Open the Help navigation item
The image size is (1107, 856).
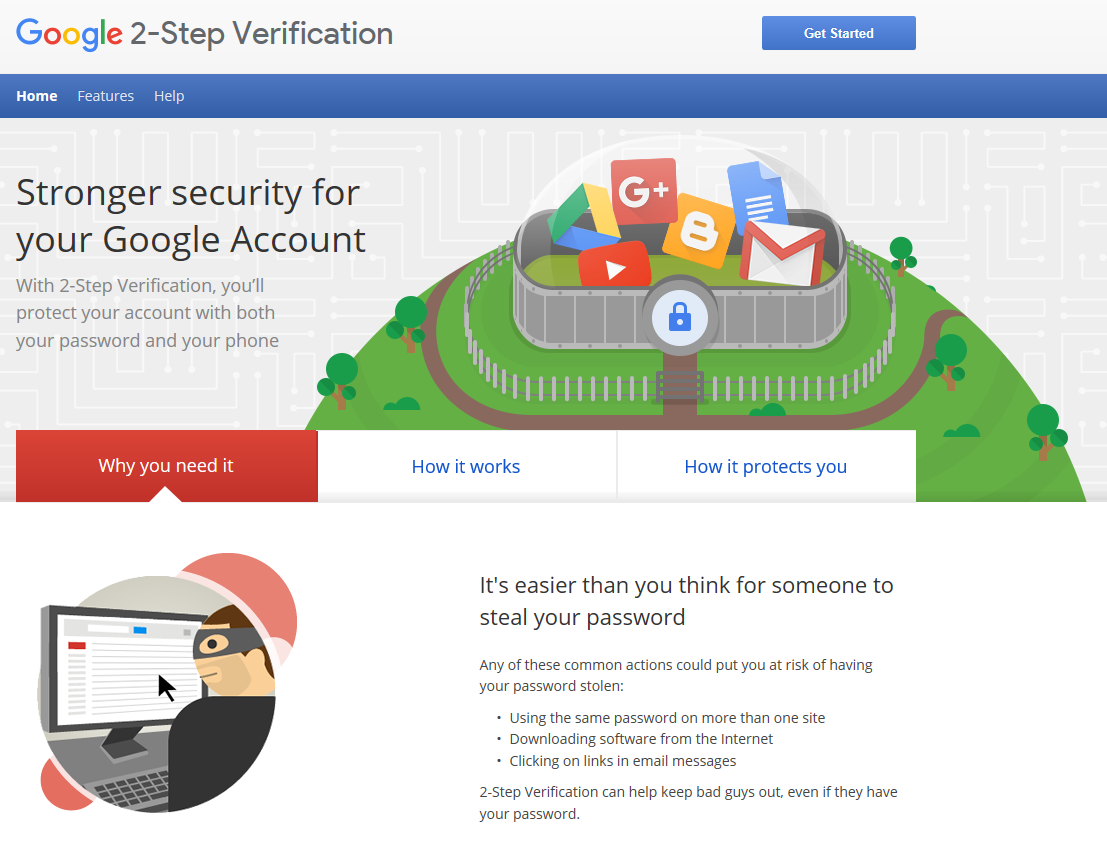(x=169, y=95)
